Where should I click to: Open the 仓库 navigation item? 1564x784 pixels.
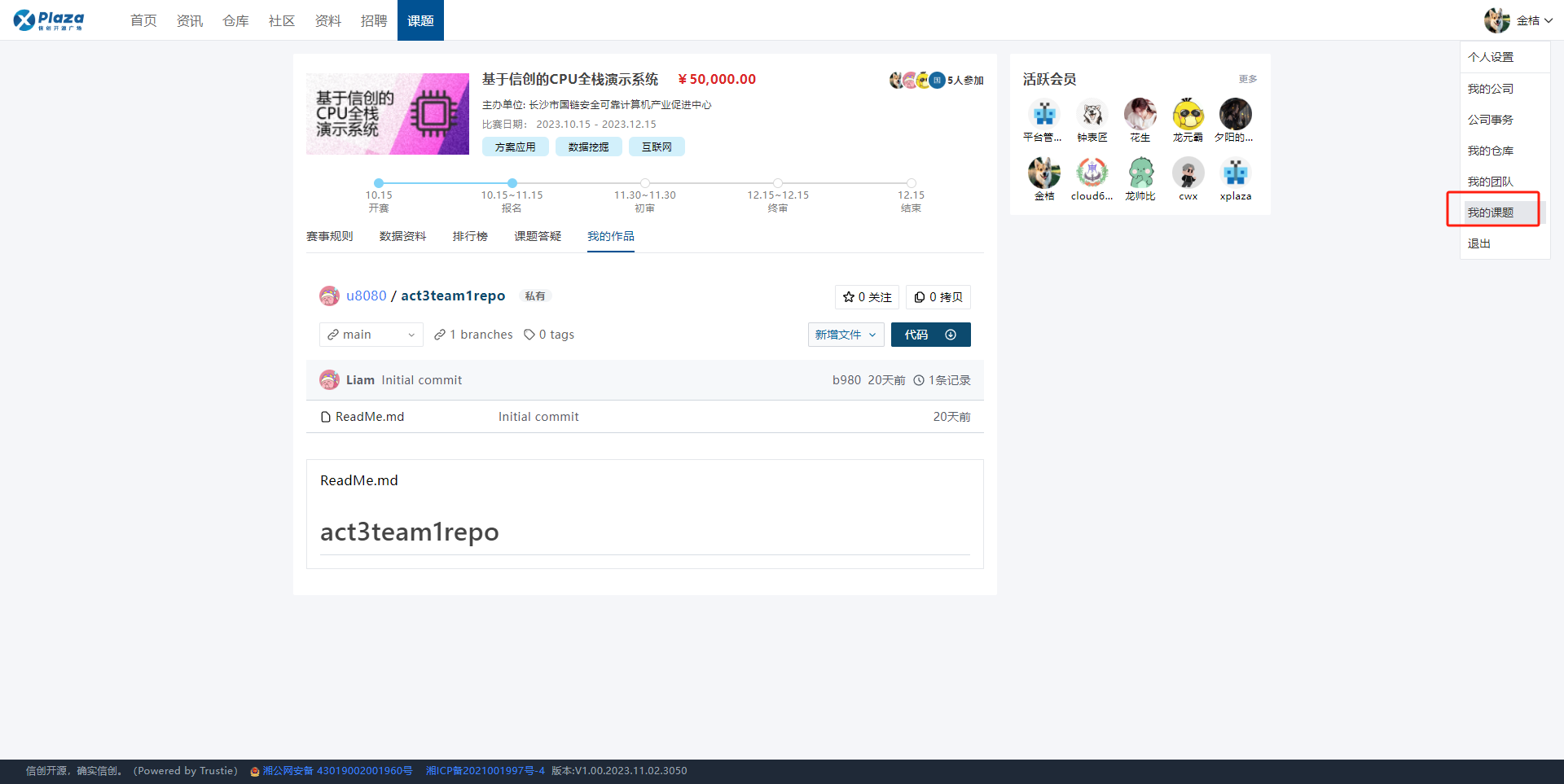tap(235, 20)
